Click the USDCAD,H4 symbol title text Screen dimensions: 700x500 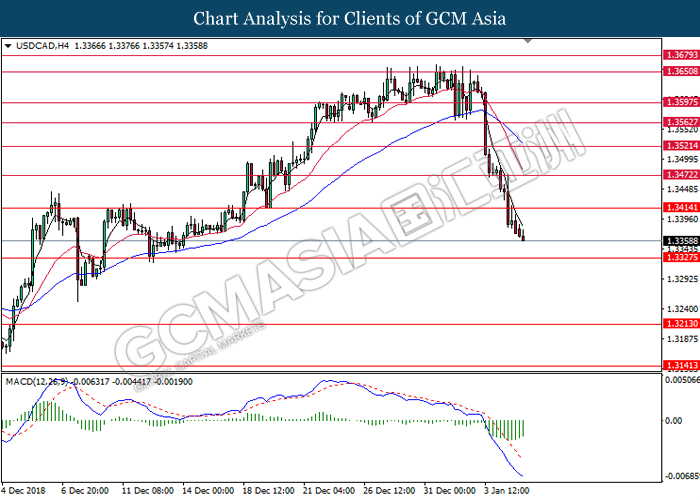coord(42,46)
